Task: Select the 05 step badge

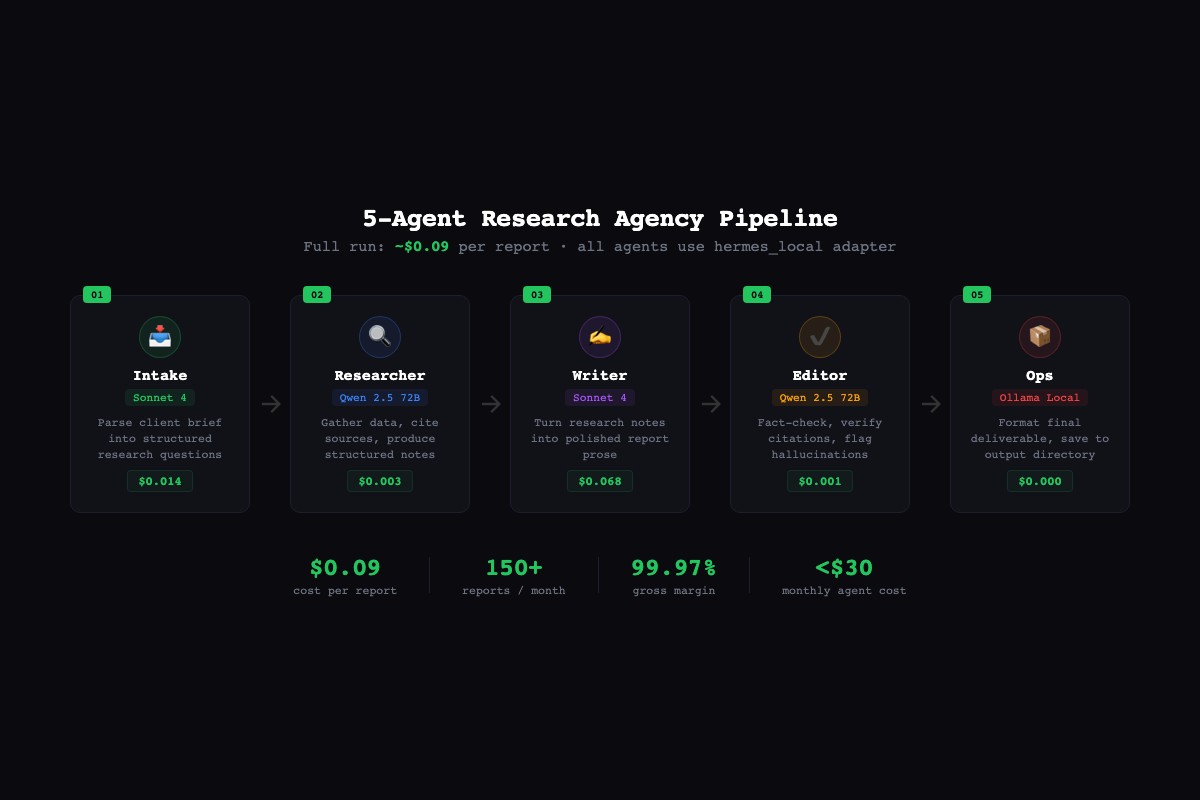Action: (977, 295)
